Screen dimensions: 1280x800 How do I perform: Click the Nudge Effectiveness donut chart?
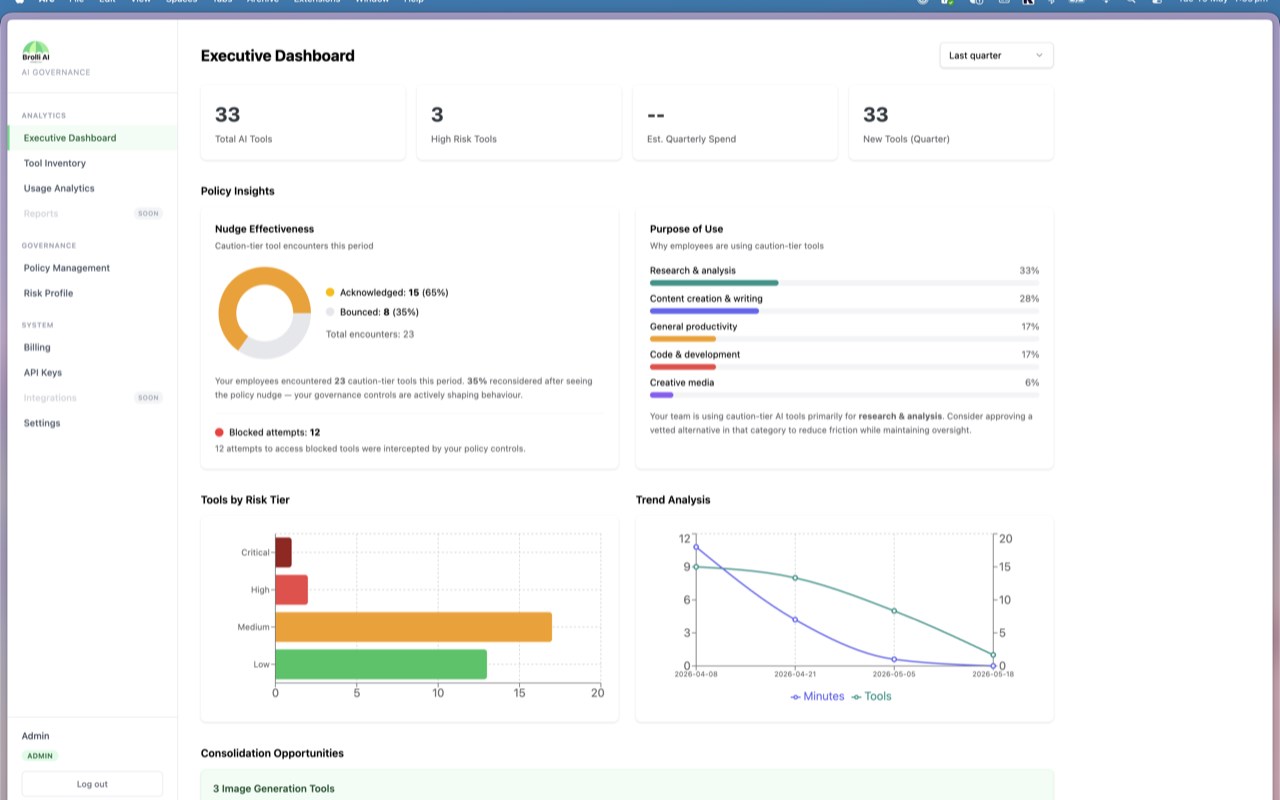point(264,313)
